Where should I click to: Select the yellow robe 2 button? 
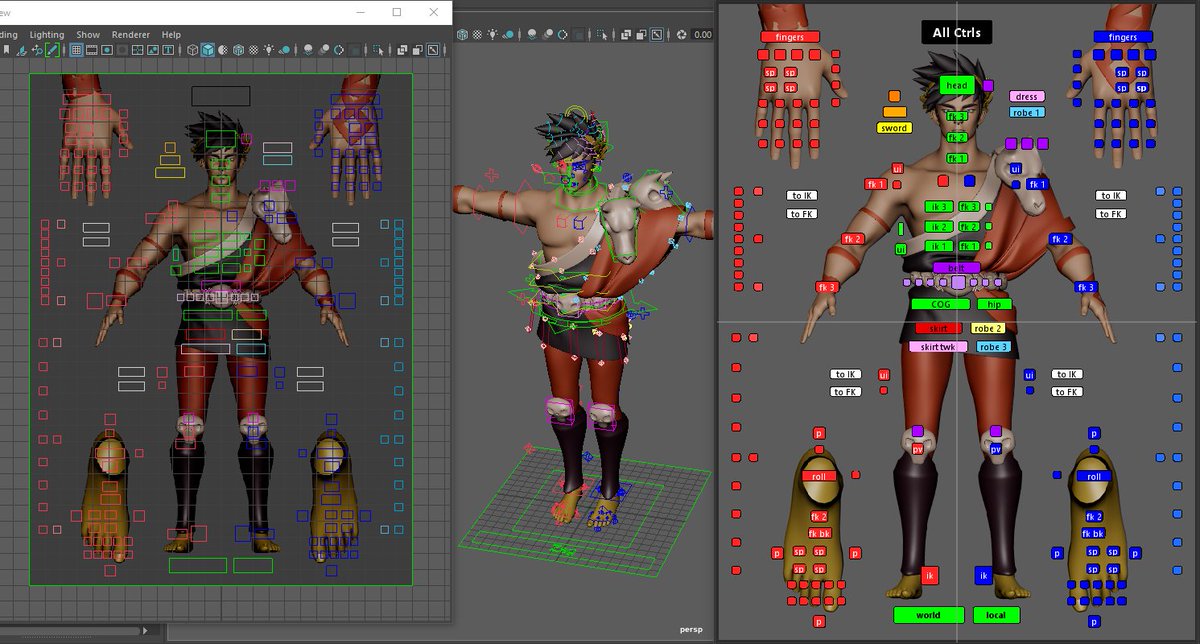988,328
